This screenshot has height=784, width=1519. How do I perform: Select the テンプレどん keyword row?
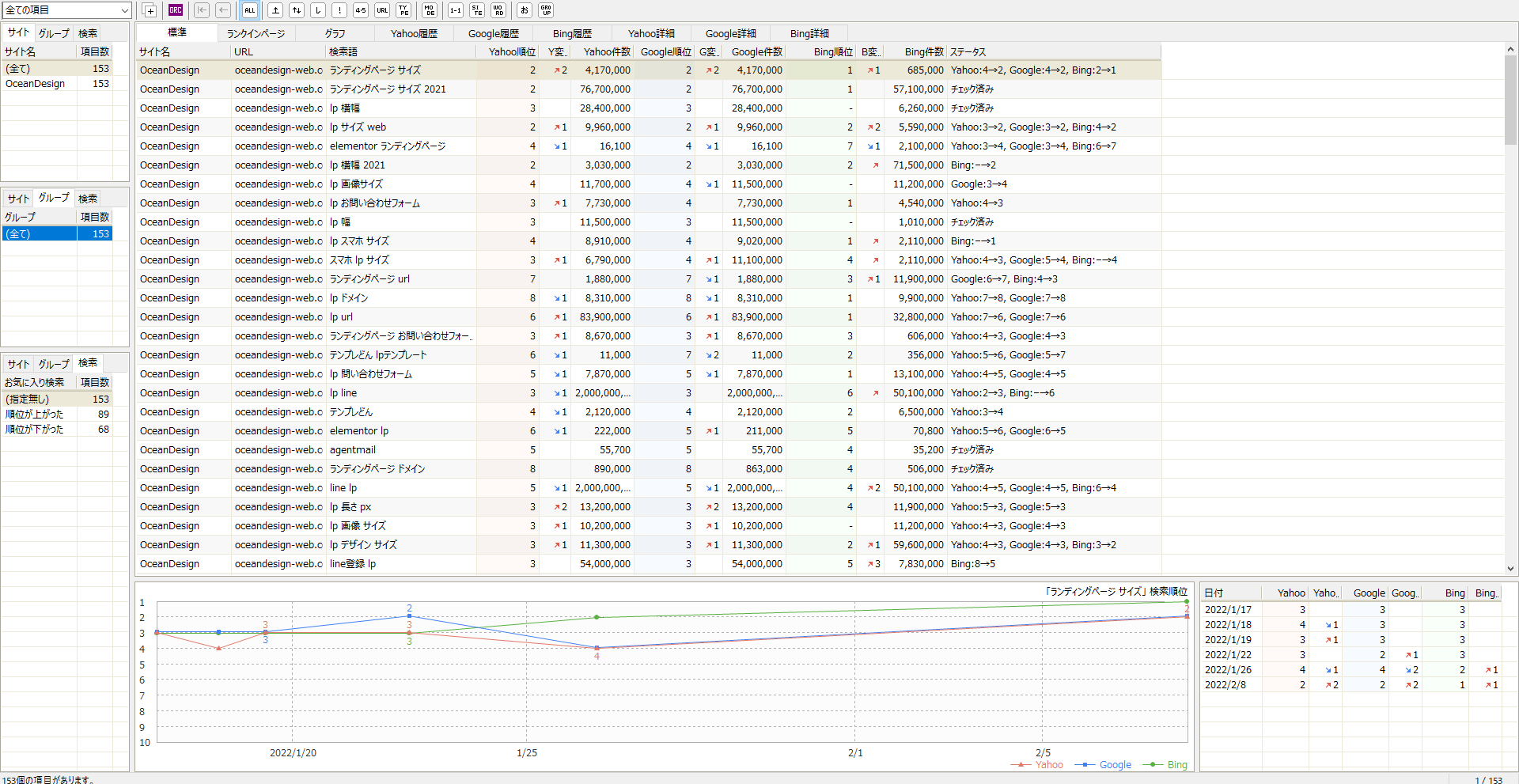649,412
